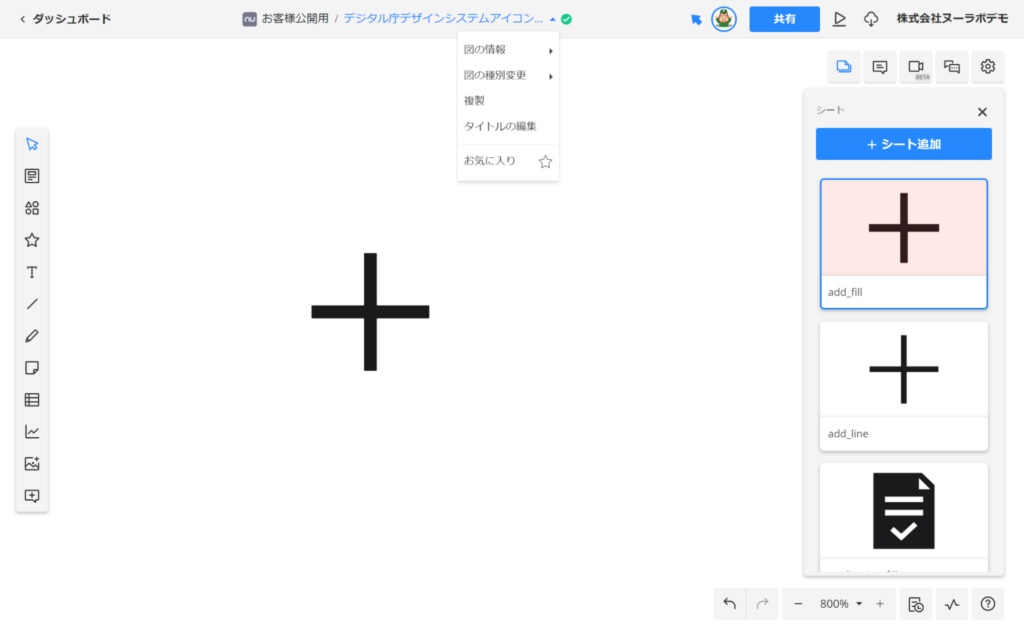Select the sticky note tool

tap(32, 368)
